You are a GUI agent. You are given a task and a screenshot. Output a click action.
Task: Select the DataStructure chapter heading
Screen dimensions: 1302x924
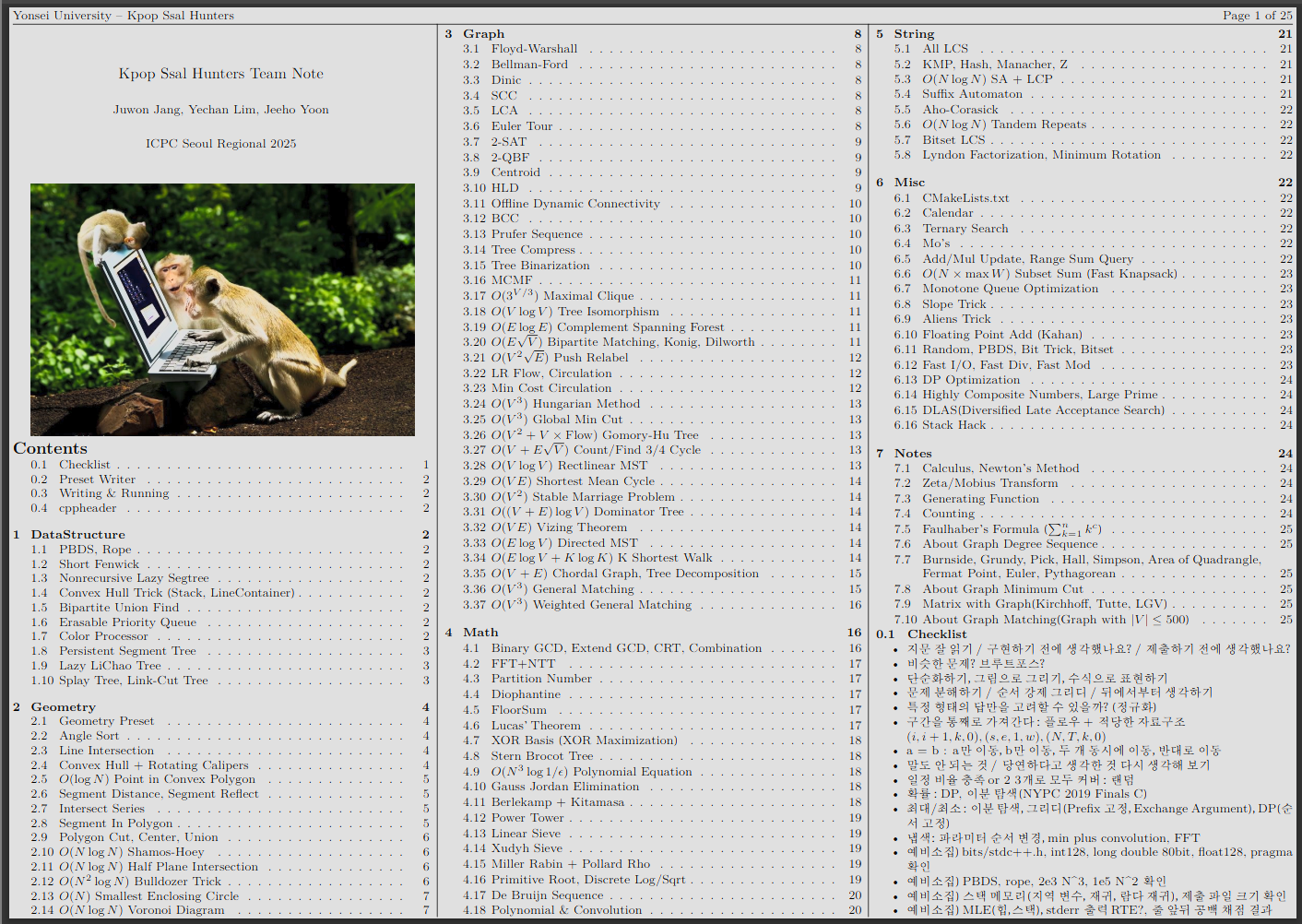[x=77, y=535]
